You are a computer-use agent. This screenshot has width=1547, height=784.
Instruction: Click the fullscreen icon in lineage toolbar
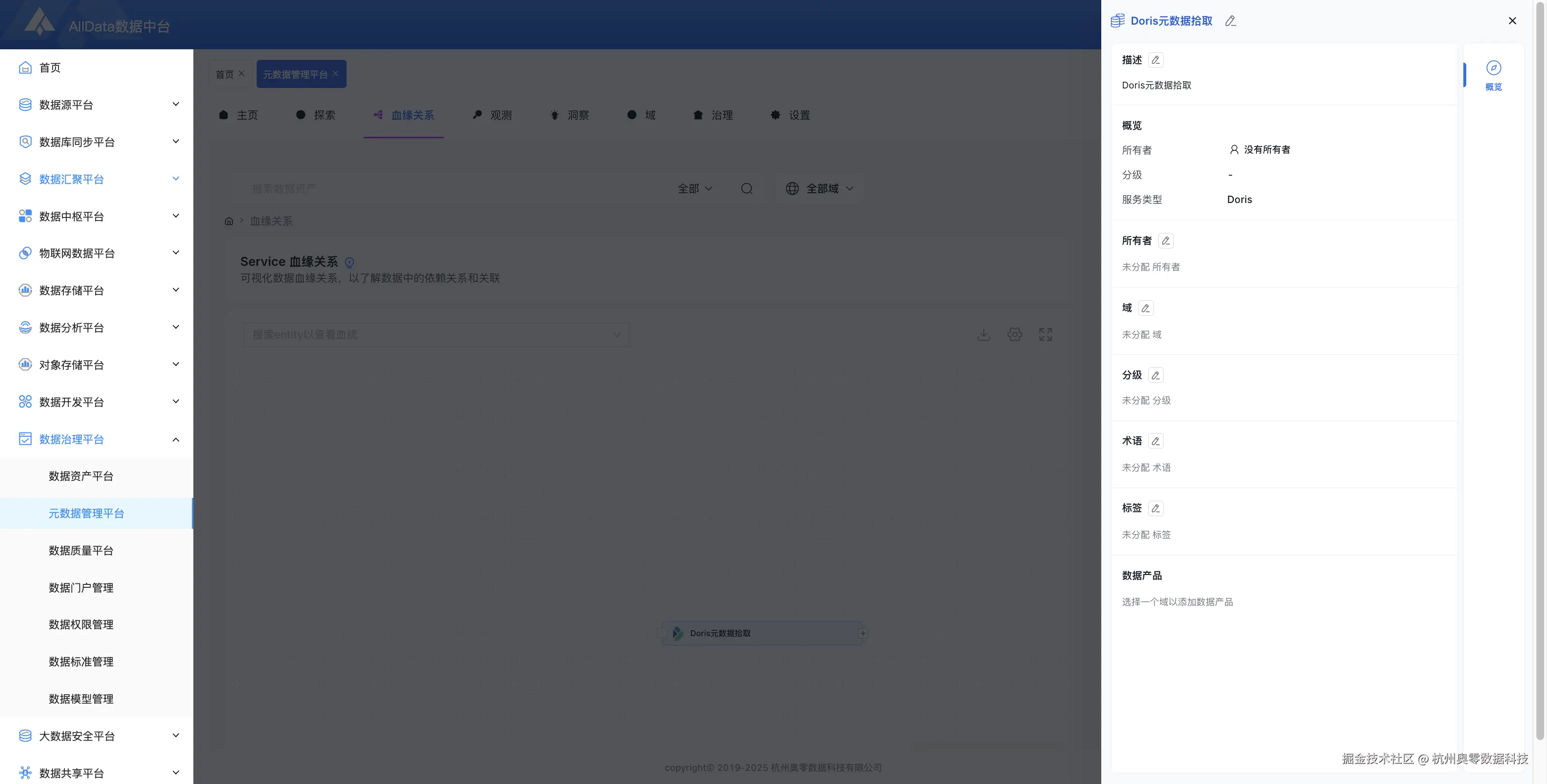coord(1046,334)
